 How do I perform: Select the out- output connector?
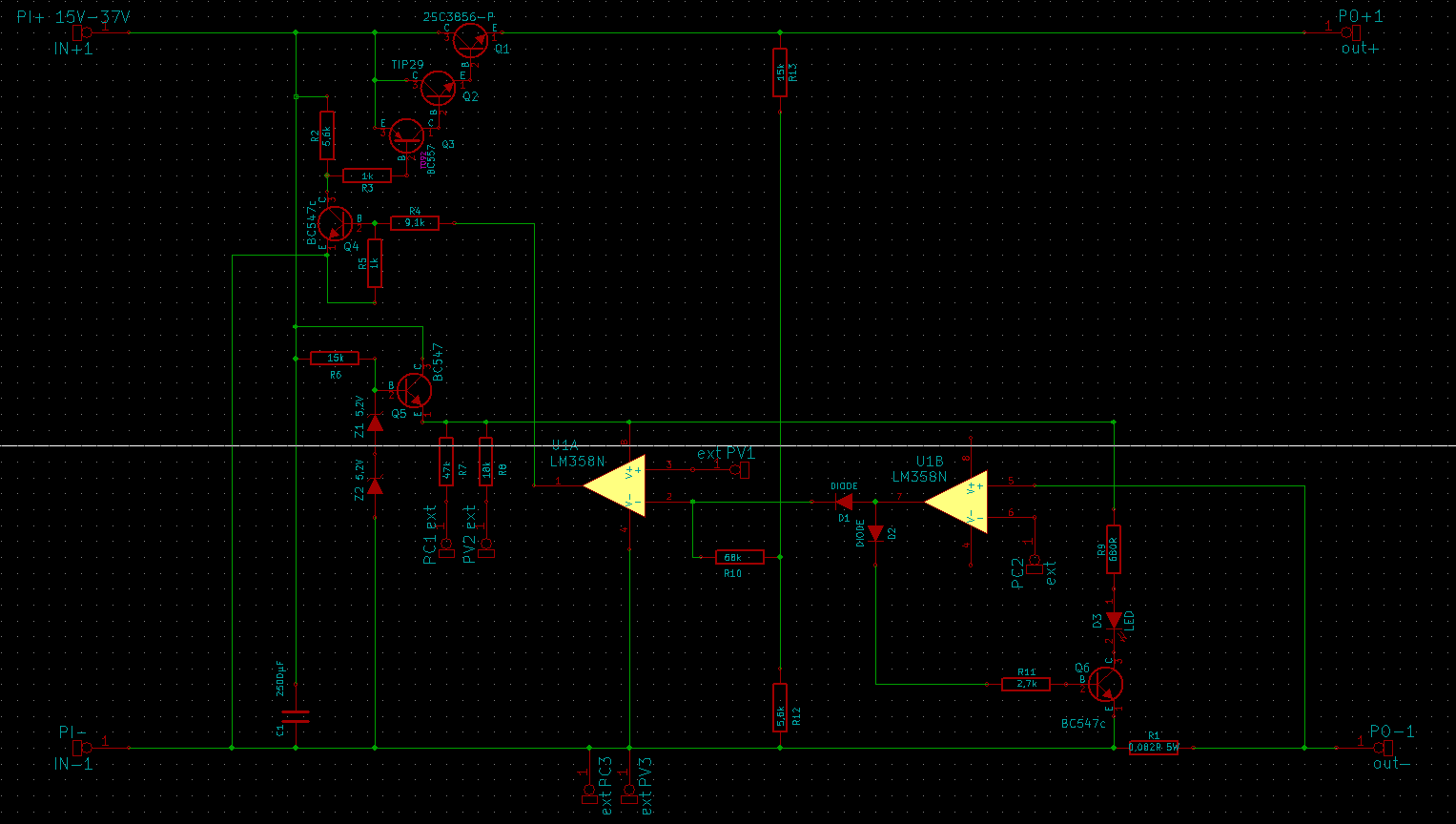point(1384,748)
